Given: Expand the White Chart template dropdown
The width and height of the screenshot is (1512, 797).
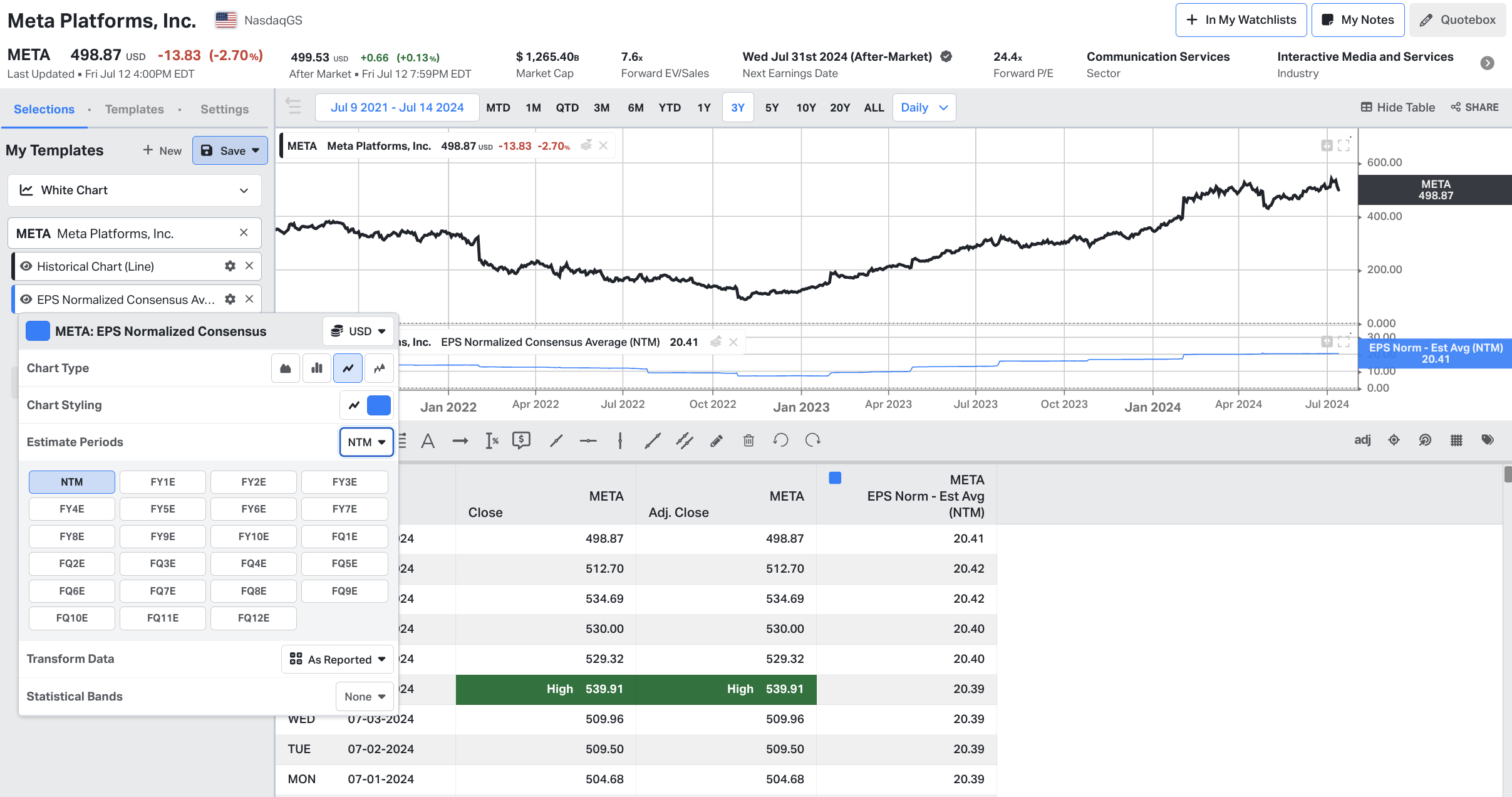Looking at the screenshot, I should tap(135, 190).
